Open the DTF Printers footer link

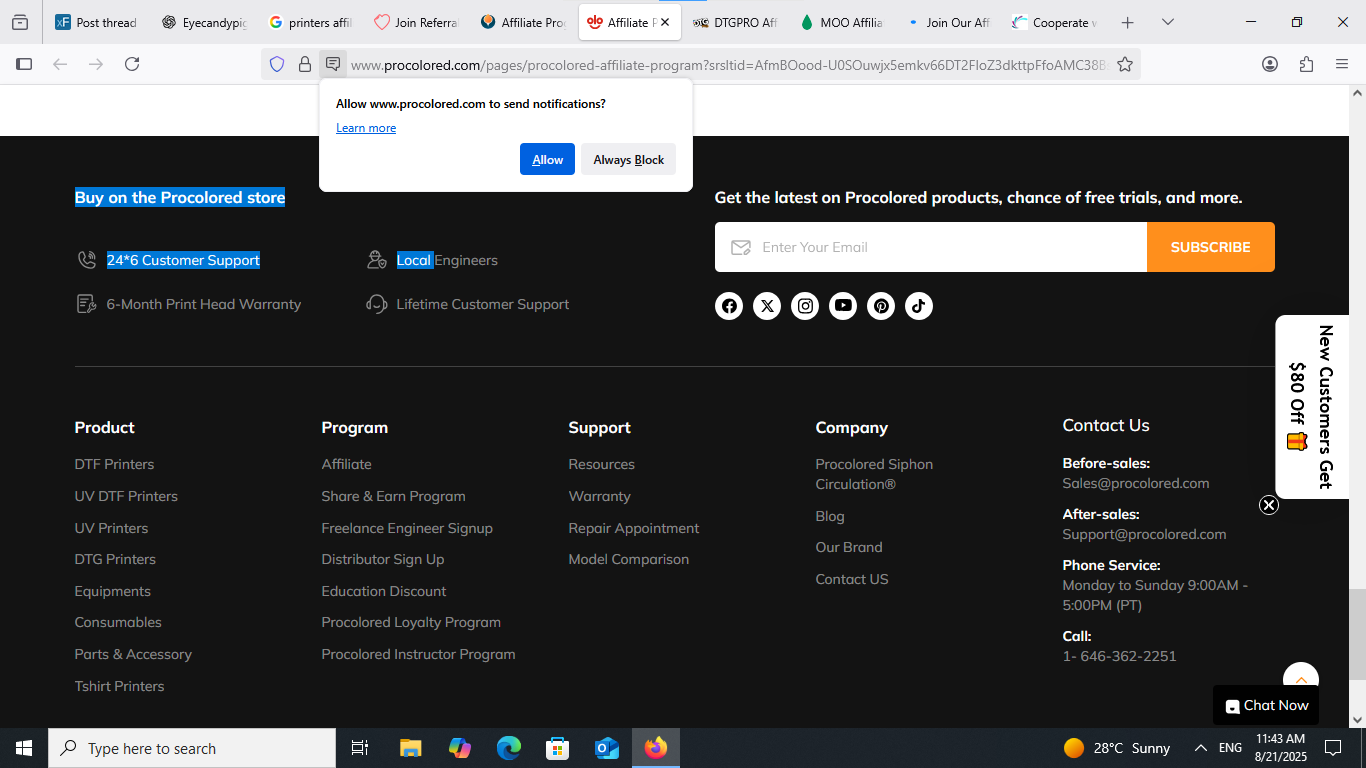coord(114,464)
